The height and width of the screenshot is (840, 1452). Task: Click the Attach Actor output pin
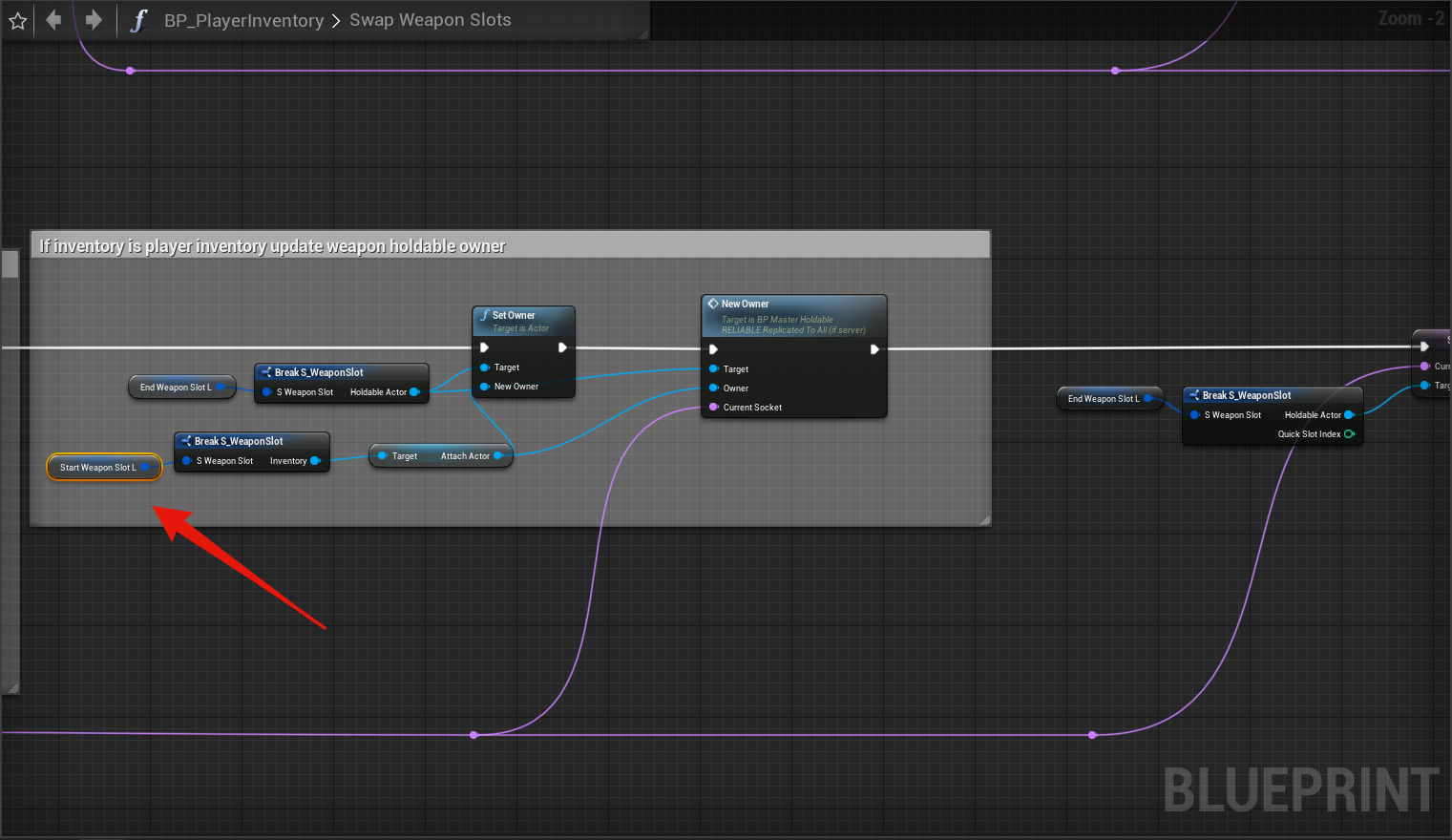coord(497,456)
